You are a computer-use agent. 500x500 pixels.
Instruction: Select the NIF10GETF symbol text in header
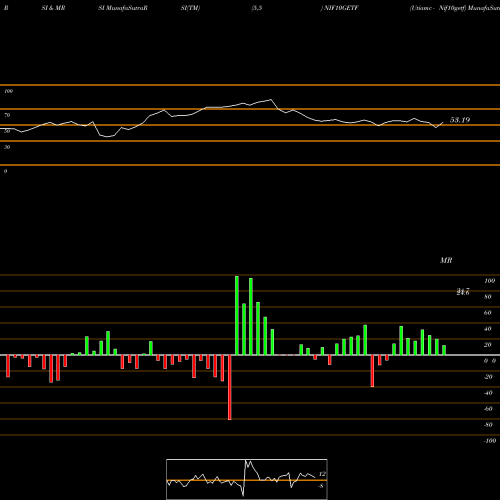point(341,8)
